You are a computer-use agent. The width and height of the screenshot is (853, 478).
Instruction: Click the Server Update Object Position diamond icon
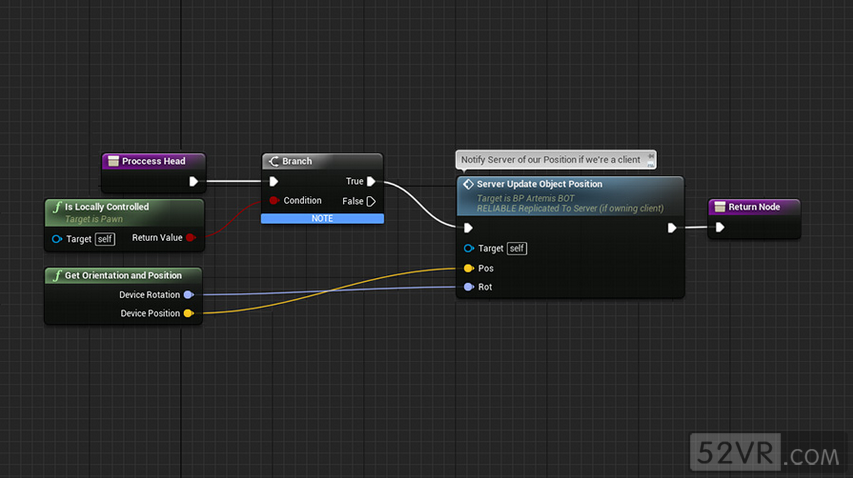coord(468,184)
